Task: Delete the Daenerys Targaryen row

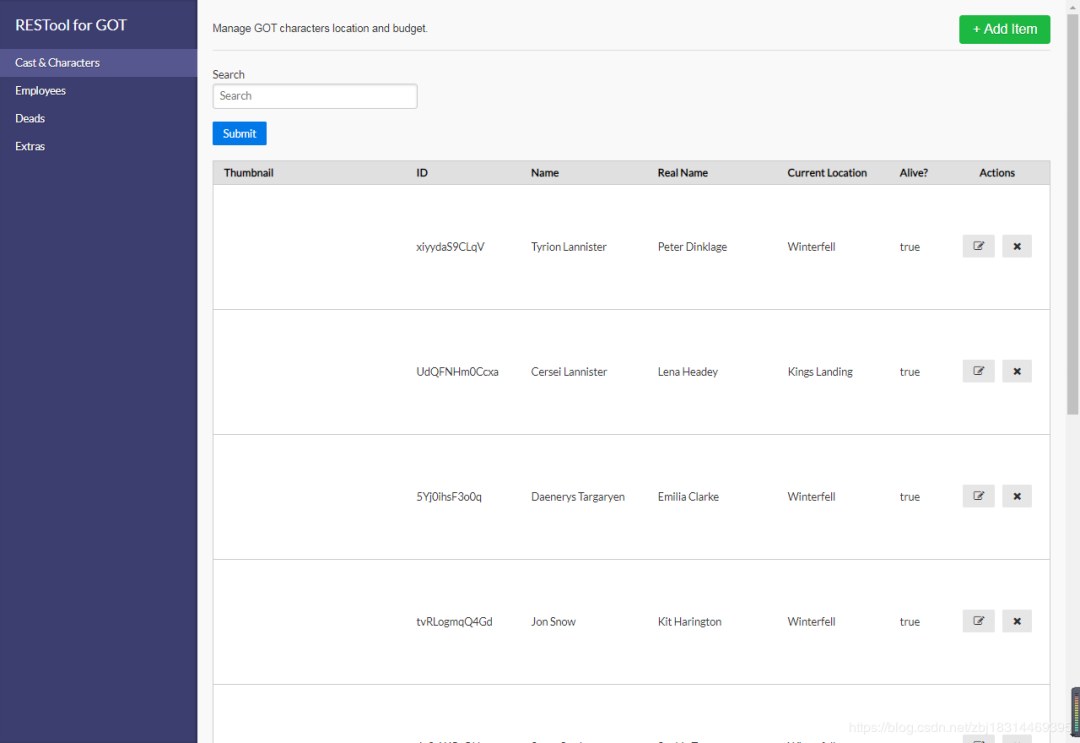Action: click(x=1017, y=496)
